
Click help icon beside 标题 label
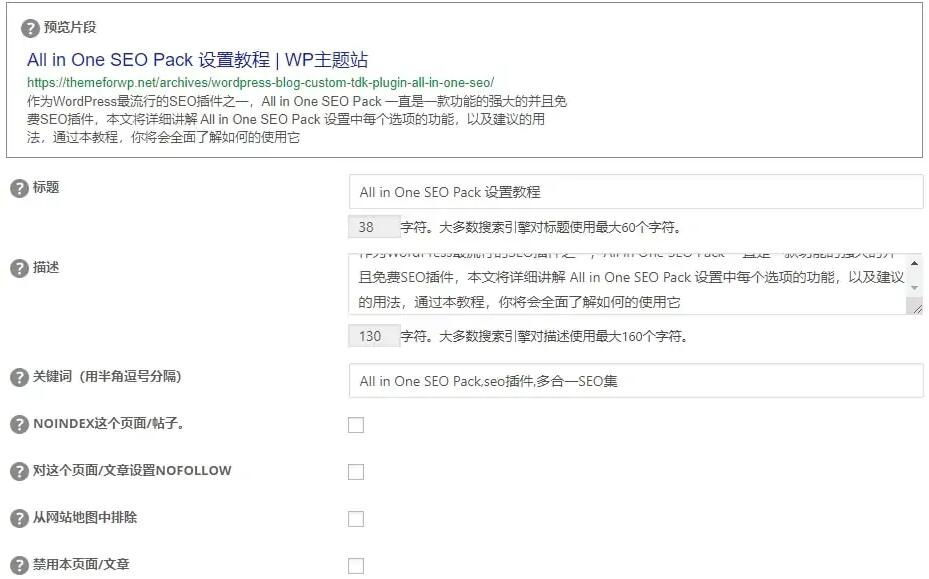click(20, 188)
